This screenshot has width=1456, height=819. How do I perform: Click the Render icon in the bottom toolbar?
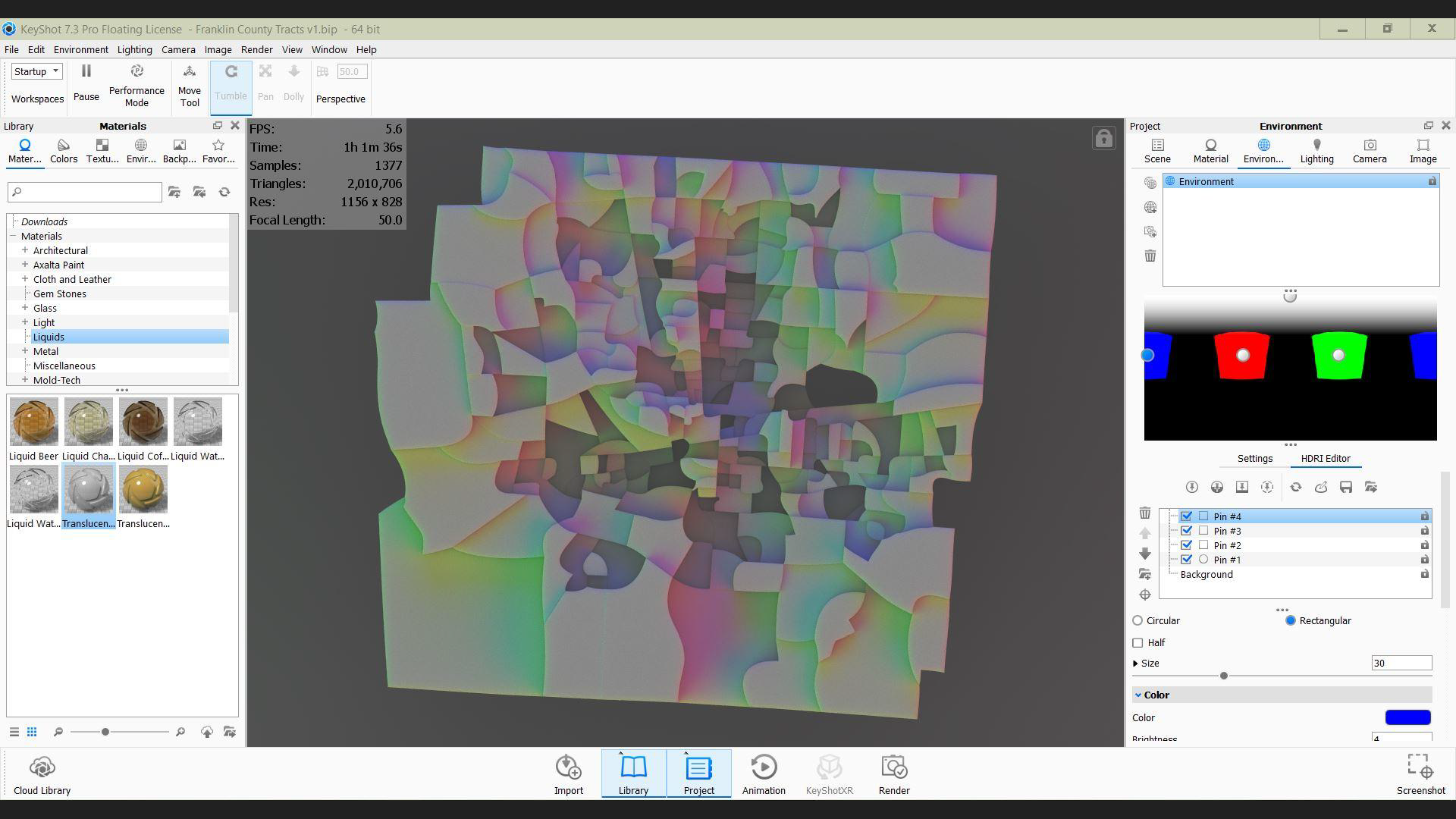(894, 768)
